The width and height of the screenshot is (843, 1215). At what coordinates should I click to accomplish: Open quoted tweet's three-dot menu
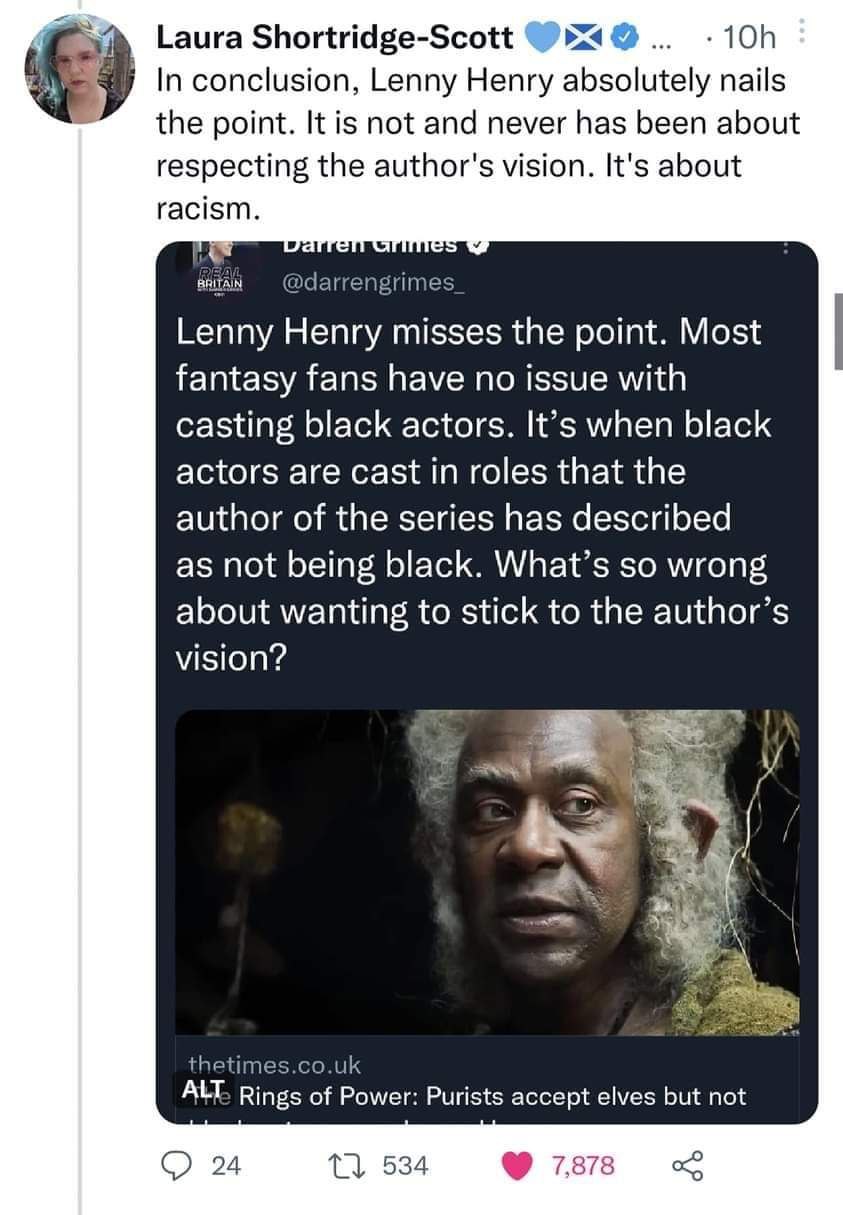pyautogui.click(x=787, y=246)
